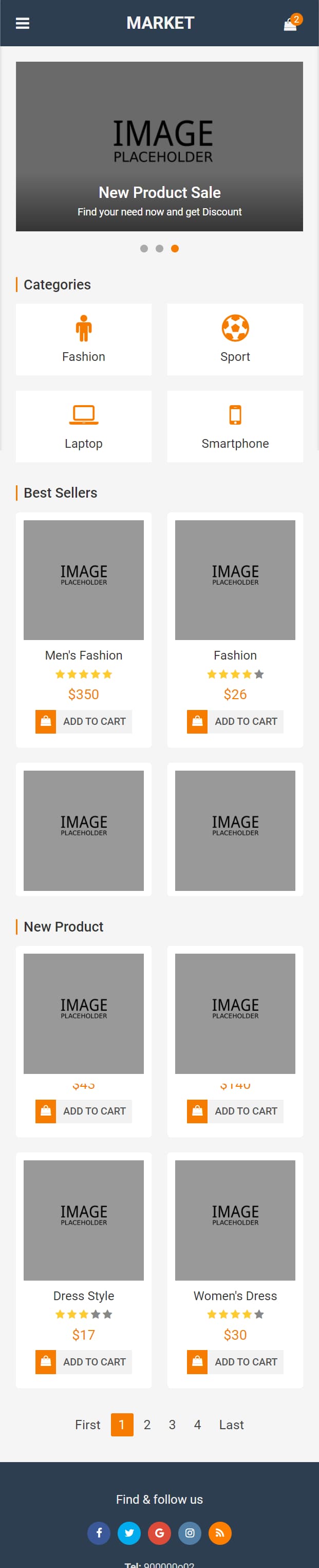Open the hamburger menu in header
The width and height of the screenshot is (319, 1568).
tap(23, 23)
